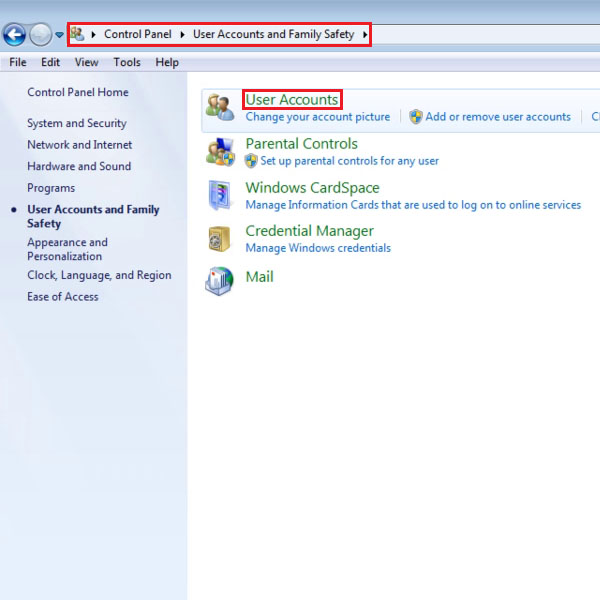The image size is (600, 600).
Task: Expand the arrow before Control Panel breadcrumb
Action: (x=93, y=34)
